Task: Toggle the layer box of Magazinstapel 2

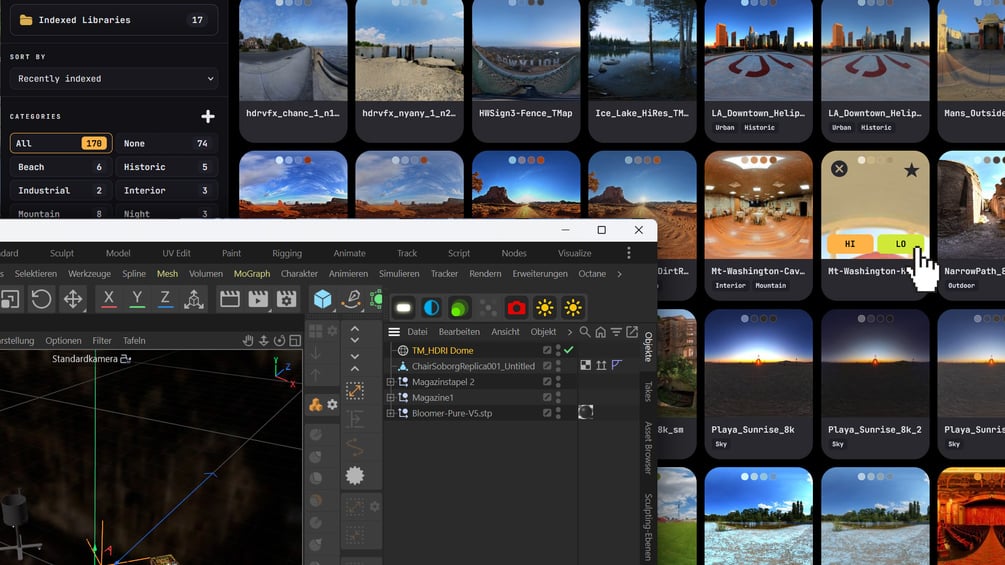Action: click(547, 382)
